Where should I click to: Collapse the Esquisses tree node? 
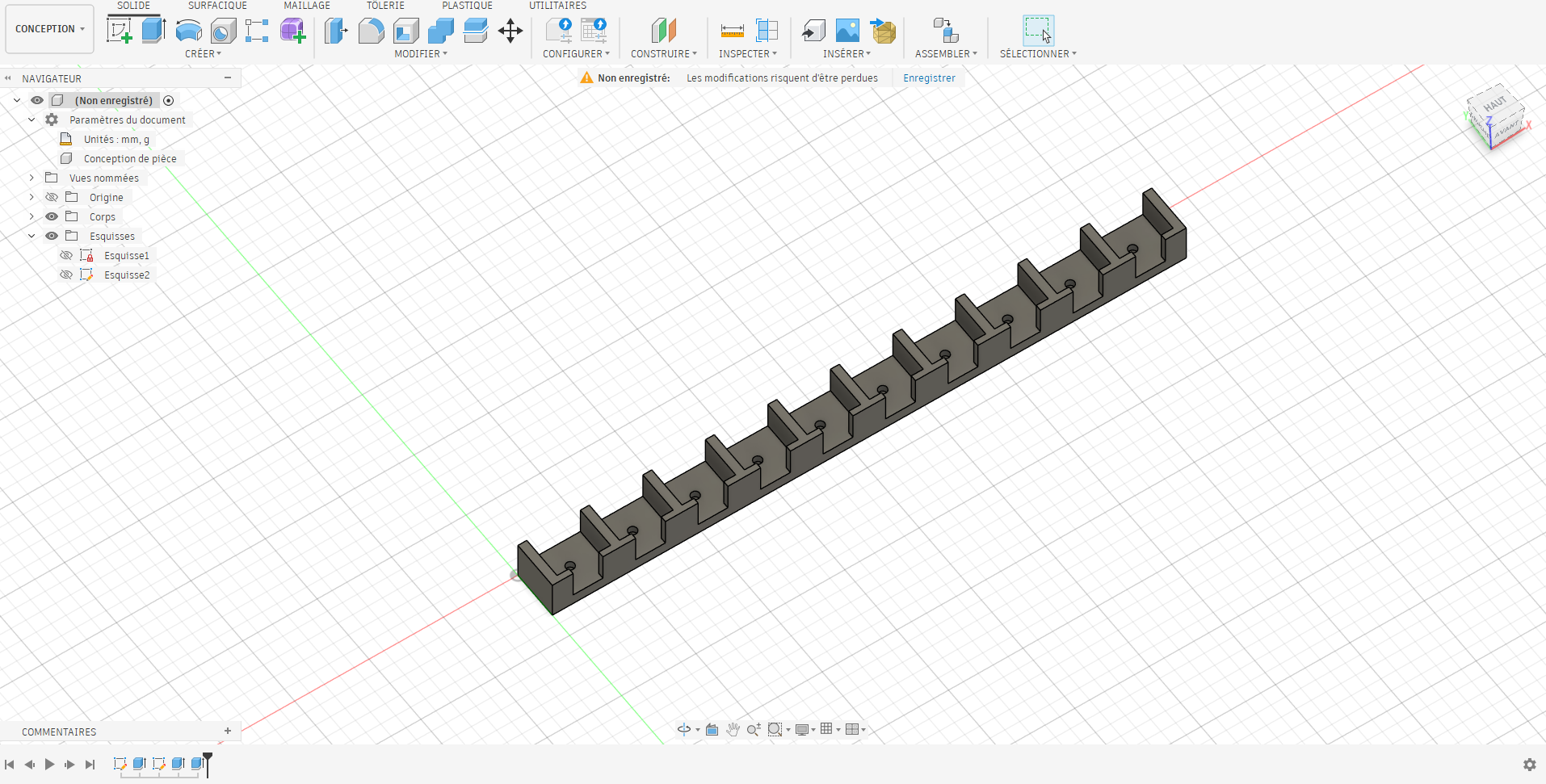(31, 235)
